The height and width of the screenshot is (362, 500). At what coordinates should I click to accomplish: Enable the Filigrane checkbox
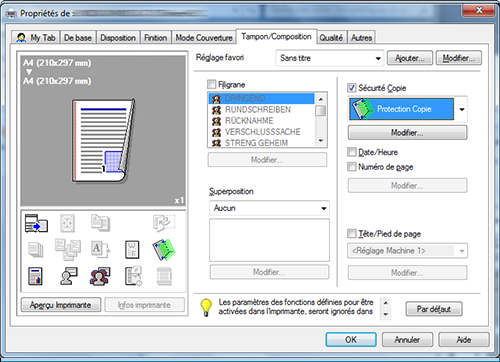(x=211, y=84)
